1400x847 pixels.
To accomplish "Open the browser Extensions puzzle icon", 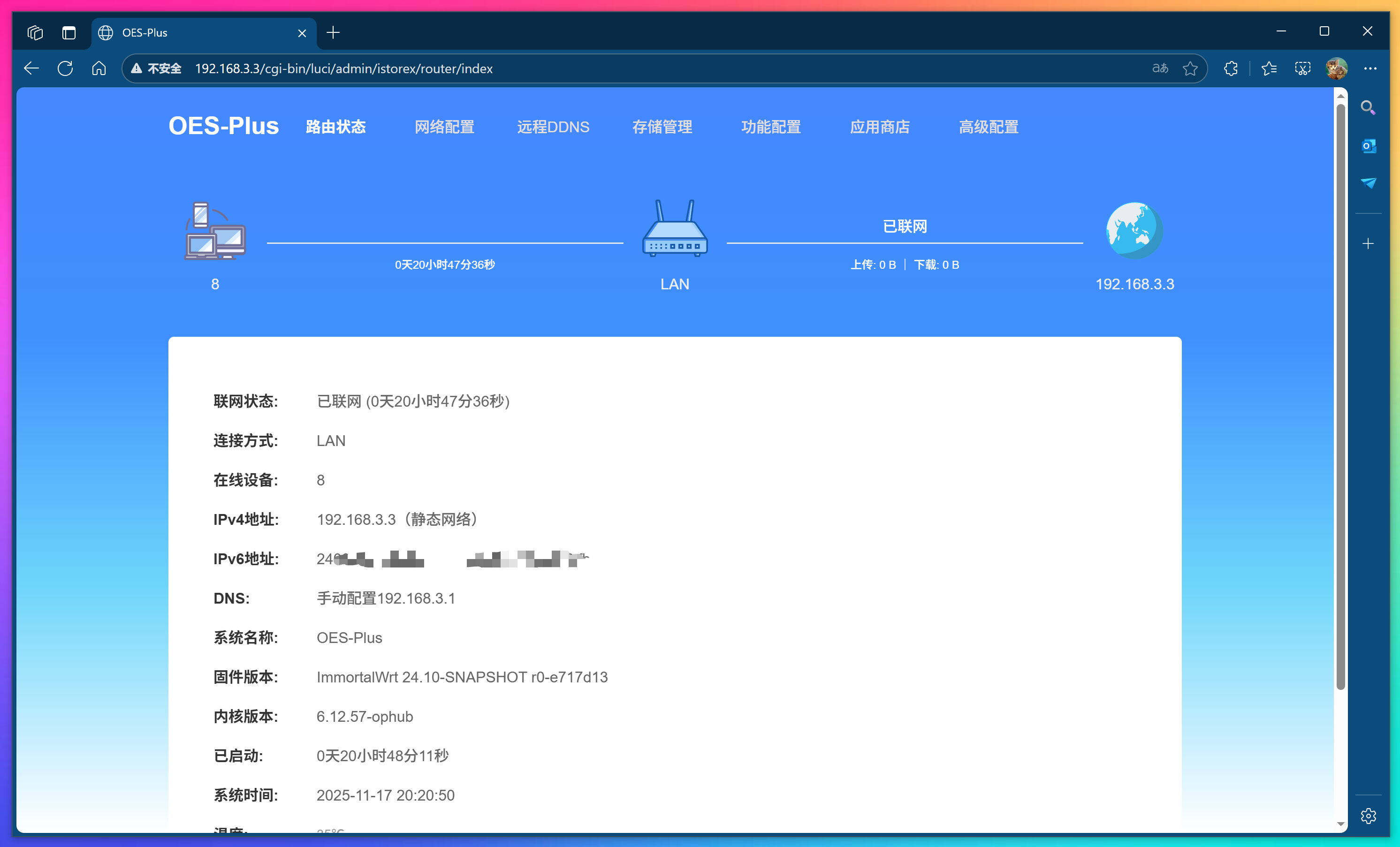I will pyautogui.click(x=1231, y=68).
